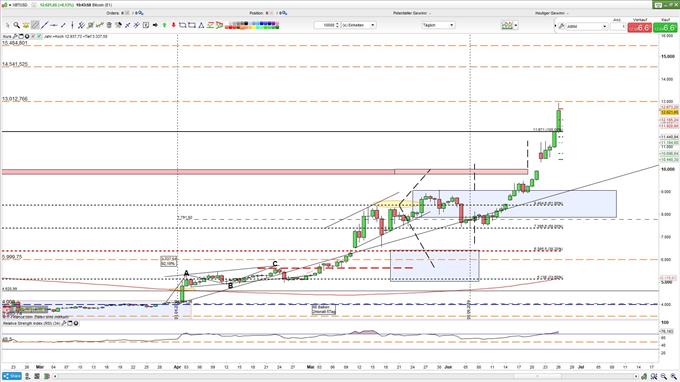The width and height of the screenshot is (680, 382).
Task: Select the trend line drawing tool
Action: [x=45, y=25]
